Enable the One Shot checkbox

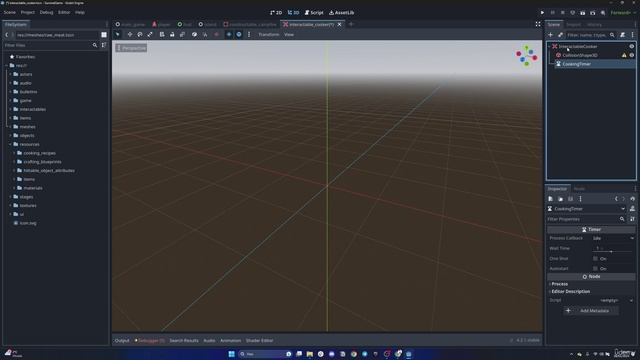[595, 258]
